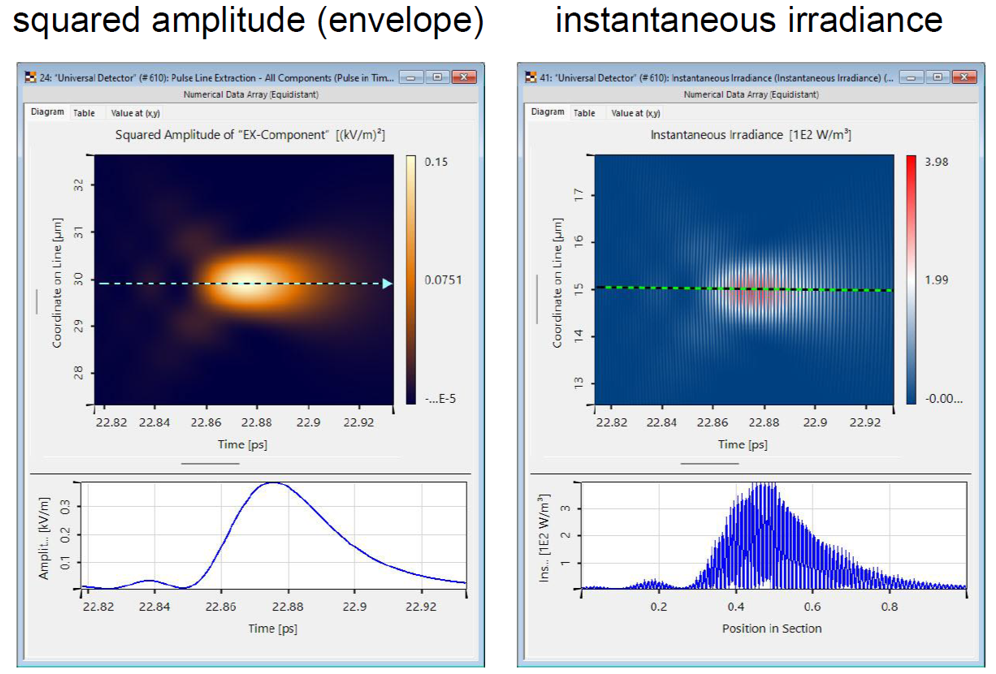
Task: Click the horizontal splitter handle below the left heatmap
Action: tap(209, 463)
